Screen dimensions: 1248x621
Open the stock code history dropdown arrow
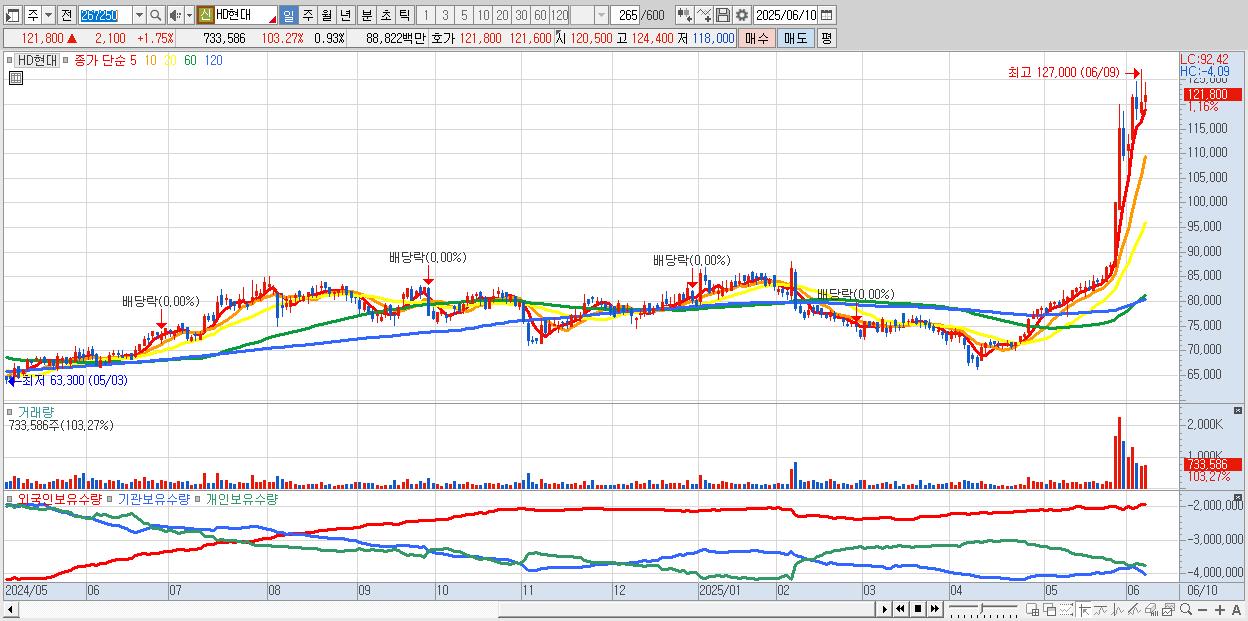(x=139, y=15)
